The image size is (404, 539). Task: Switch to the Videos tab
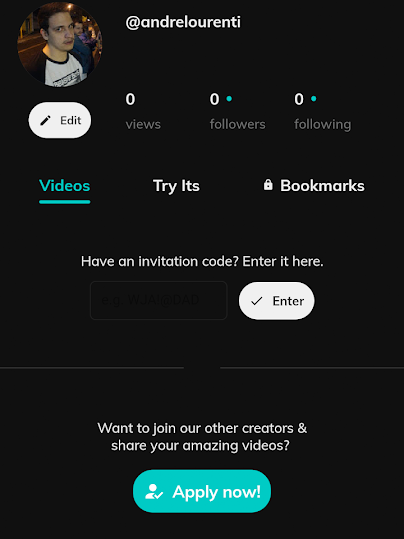pos(65,186)
